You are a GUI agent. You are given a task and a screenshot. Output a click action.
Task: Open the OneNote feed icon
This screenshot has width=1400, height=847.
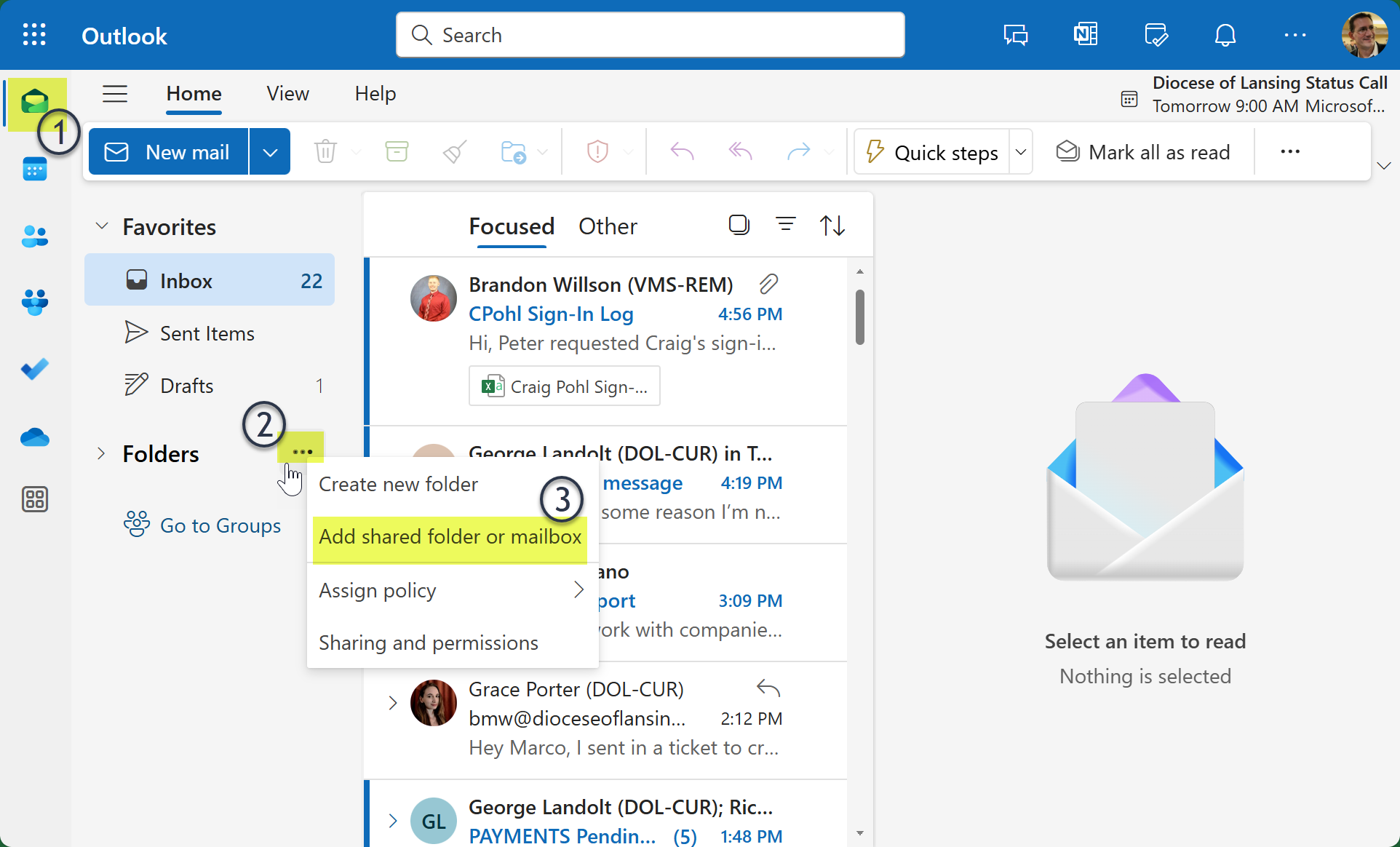point(1085,35)
